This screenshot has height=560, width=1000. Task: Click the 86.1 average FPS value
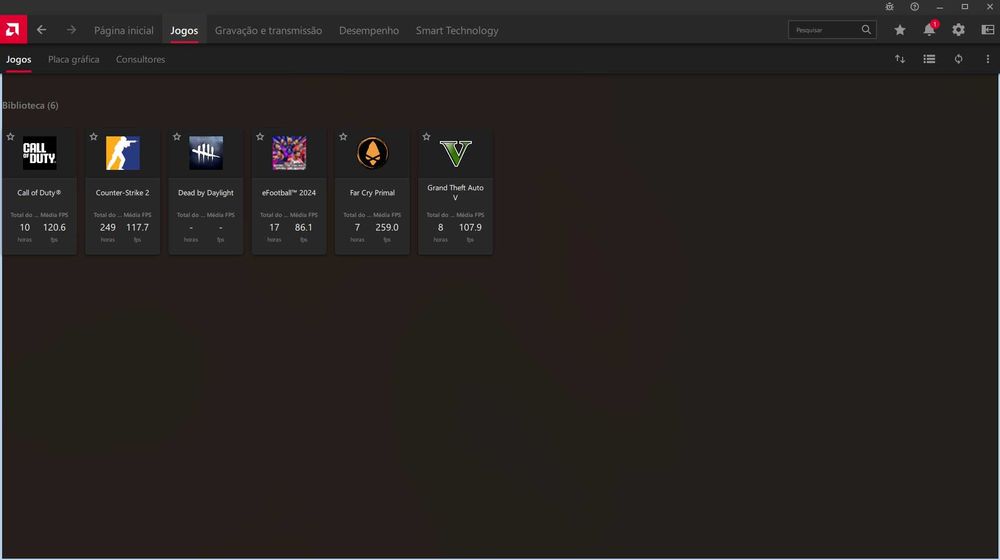(304, 227)
